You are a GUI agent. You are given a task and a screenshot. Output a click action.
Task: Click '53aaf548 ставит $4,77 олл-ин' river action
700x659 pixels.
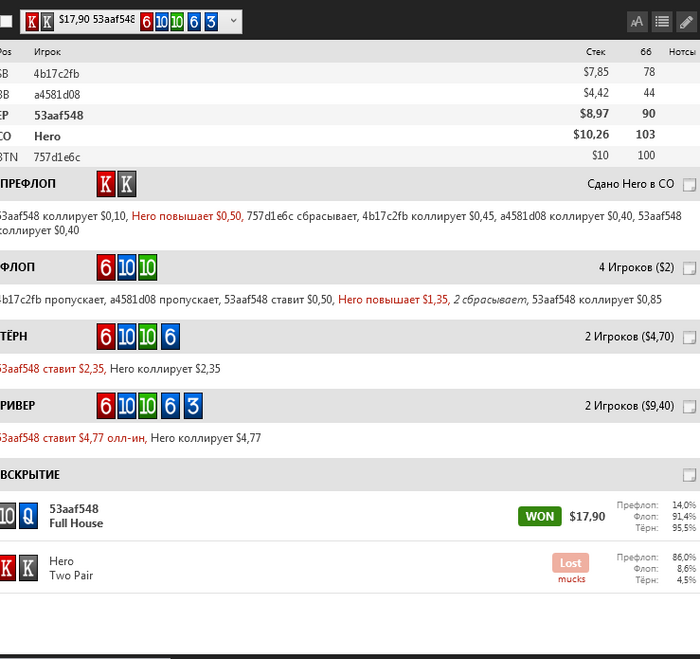[x=73, y=438]
